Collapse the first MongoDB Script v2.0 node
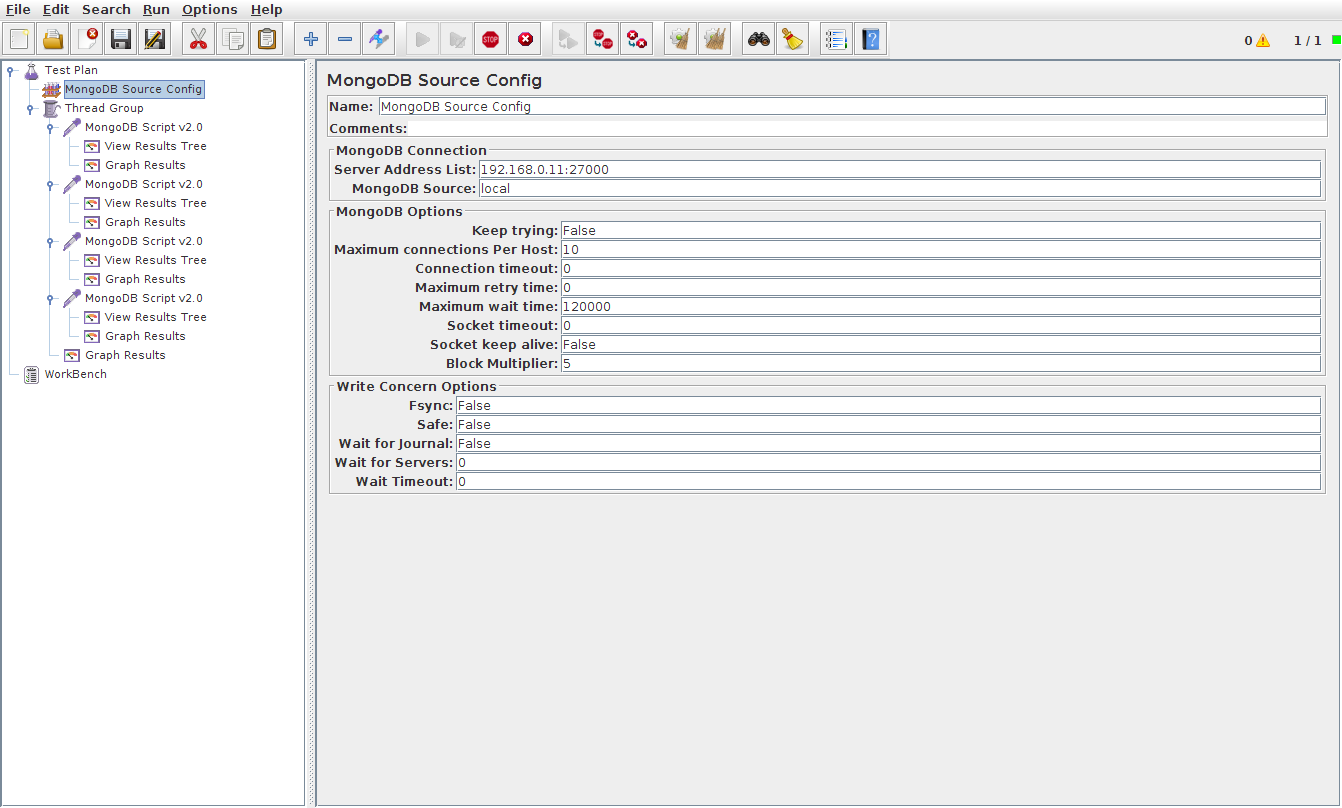 (x=50, y=127)
